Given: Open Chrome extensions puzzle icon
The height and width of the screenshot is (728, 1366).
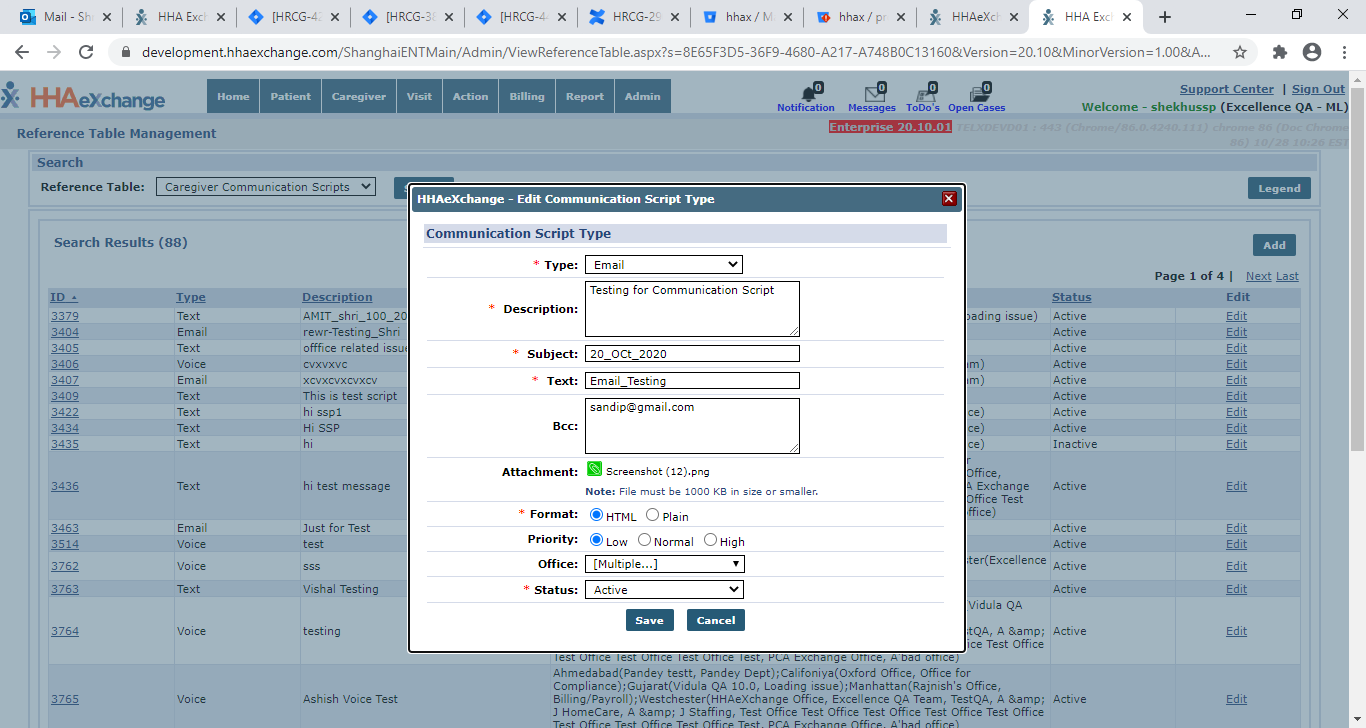Looking at the screenshot, I should pyautogui.click(x=1280, y=53).
